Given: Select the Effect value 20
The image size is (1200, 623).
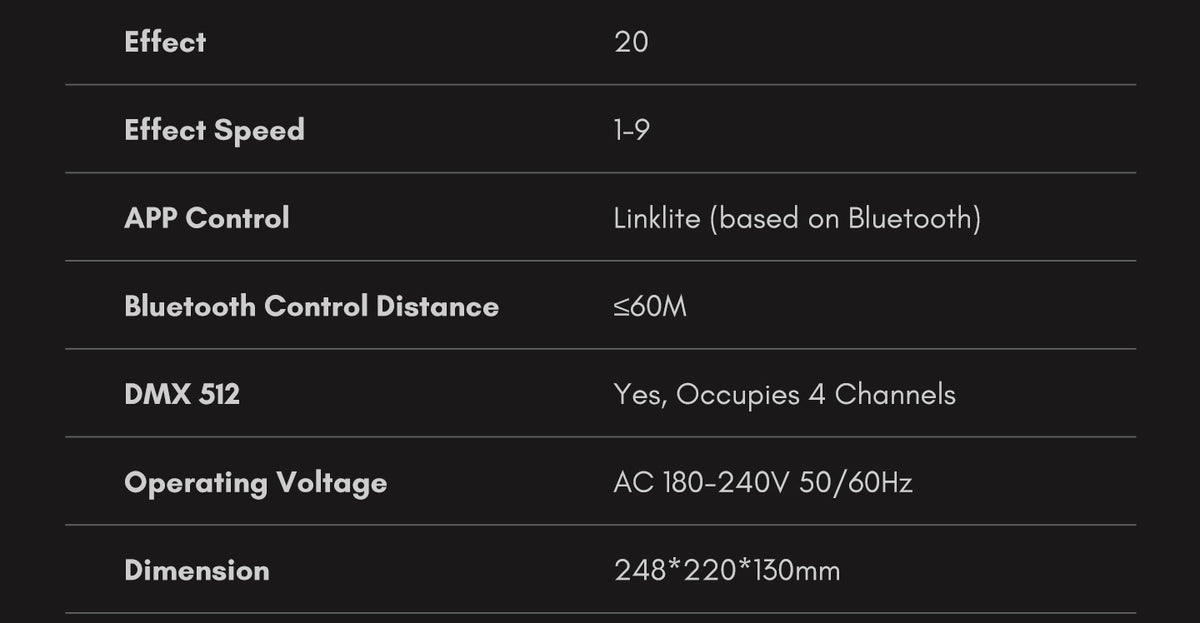Looking at the screenshot, I should point(631,42).
